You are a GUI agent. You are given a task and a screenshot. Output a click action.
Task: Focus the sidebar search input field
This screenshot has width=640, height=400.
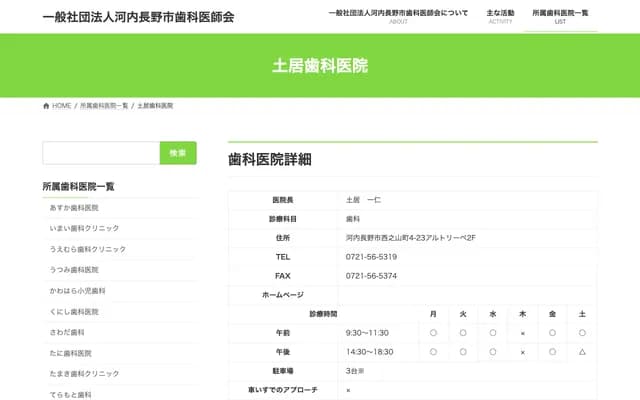point(101,153)
